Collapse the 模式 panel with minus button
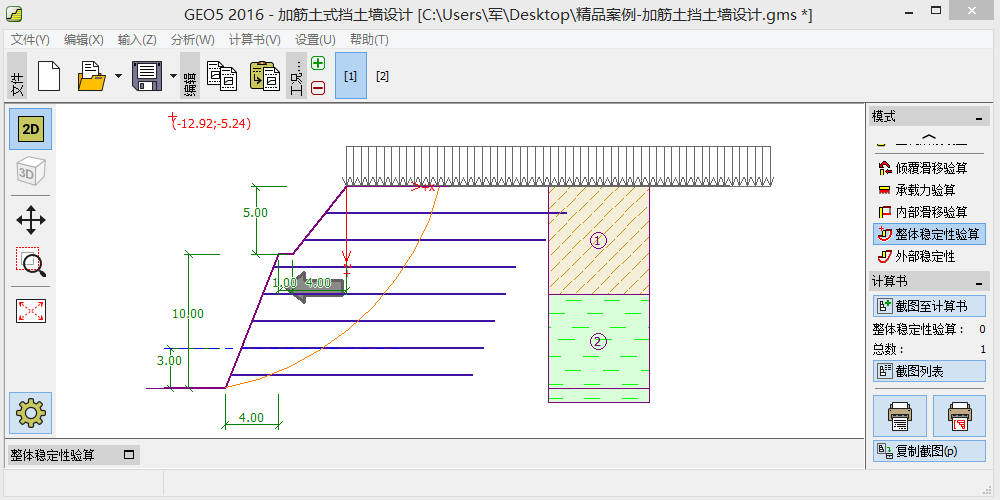 (x=979, y=117)
